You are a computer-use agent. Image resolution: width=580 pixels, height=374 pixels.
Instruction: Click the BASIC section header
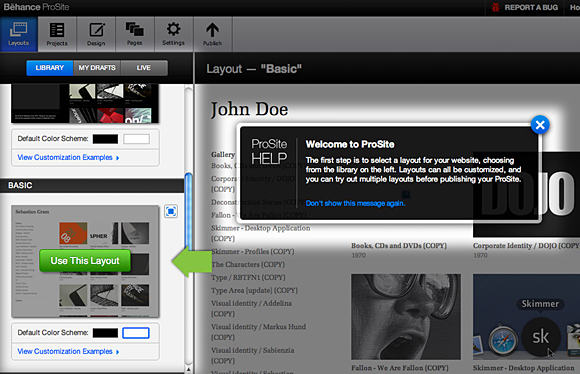pyautogui.click(x=92, y=185)
